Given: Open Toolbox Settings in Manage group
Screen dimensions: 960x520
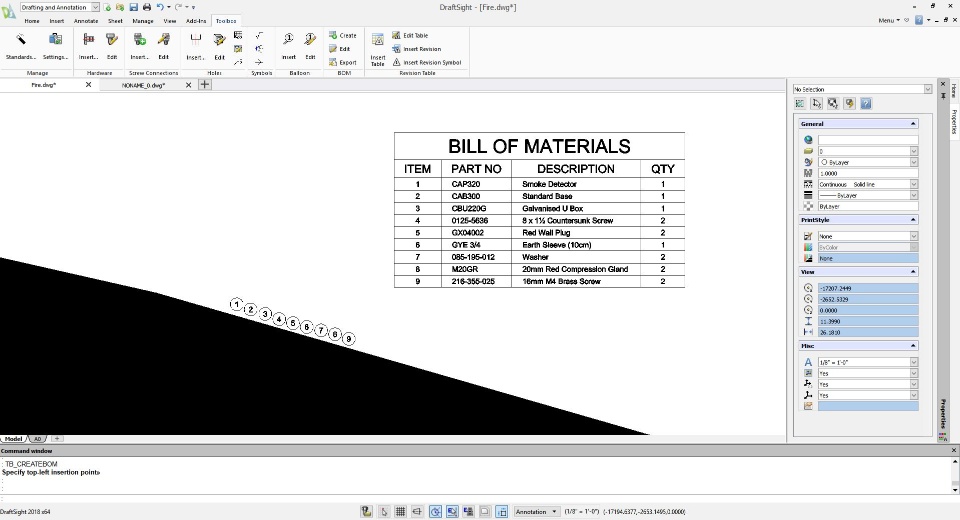Looking at the screenshot, I should point(55,46).
